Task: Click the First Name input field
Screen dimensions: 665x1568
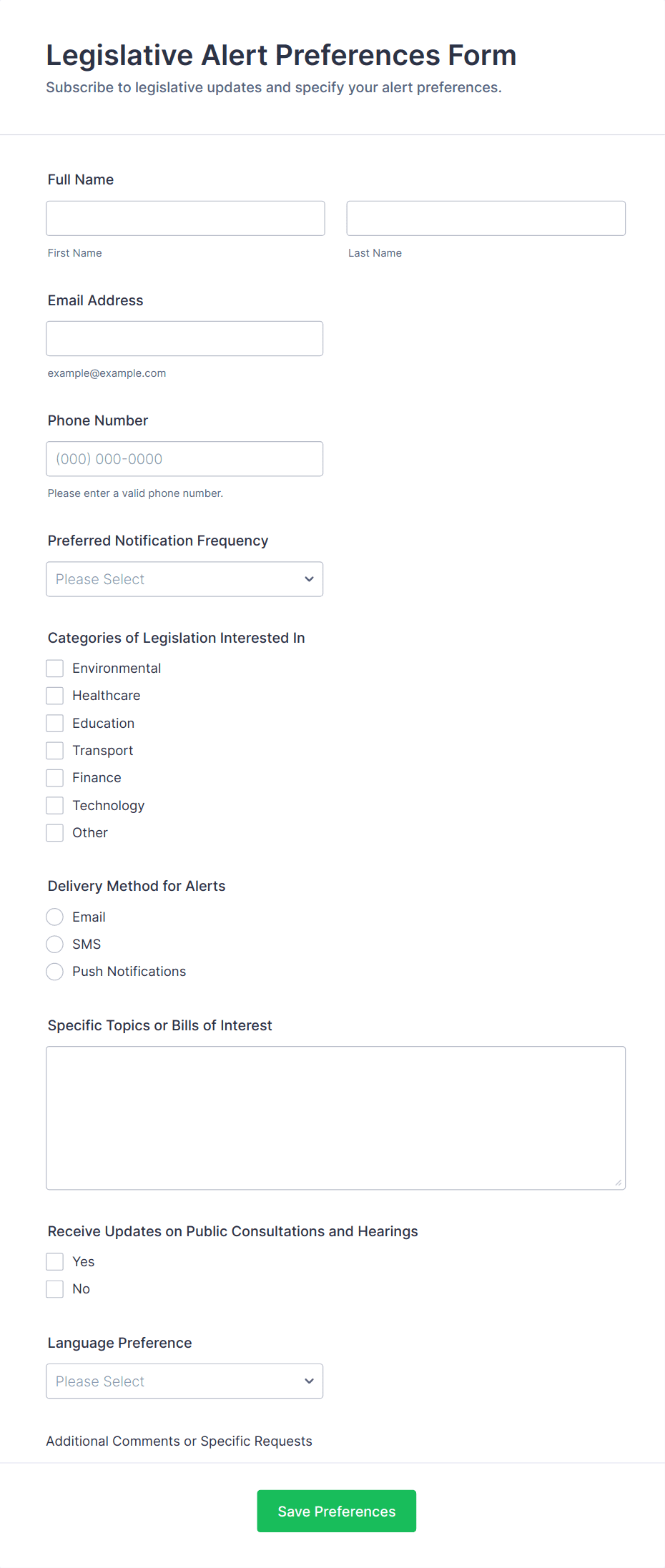Action: 185,218
